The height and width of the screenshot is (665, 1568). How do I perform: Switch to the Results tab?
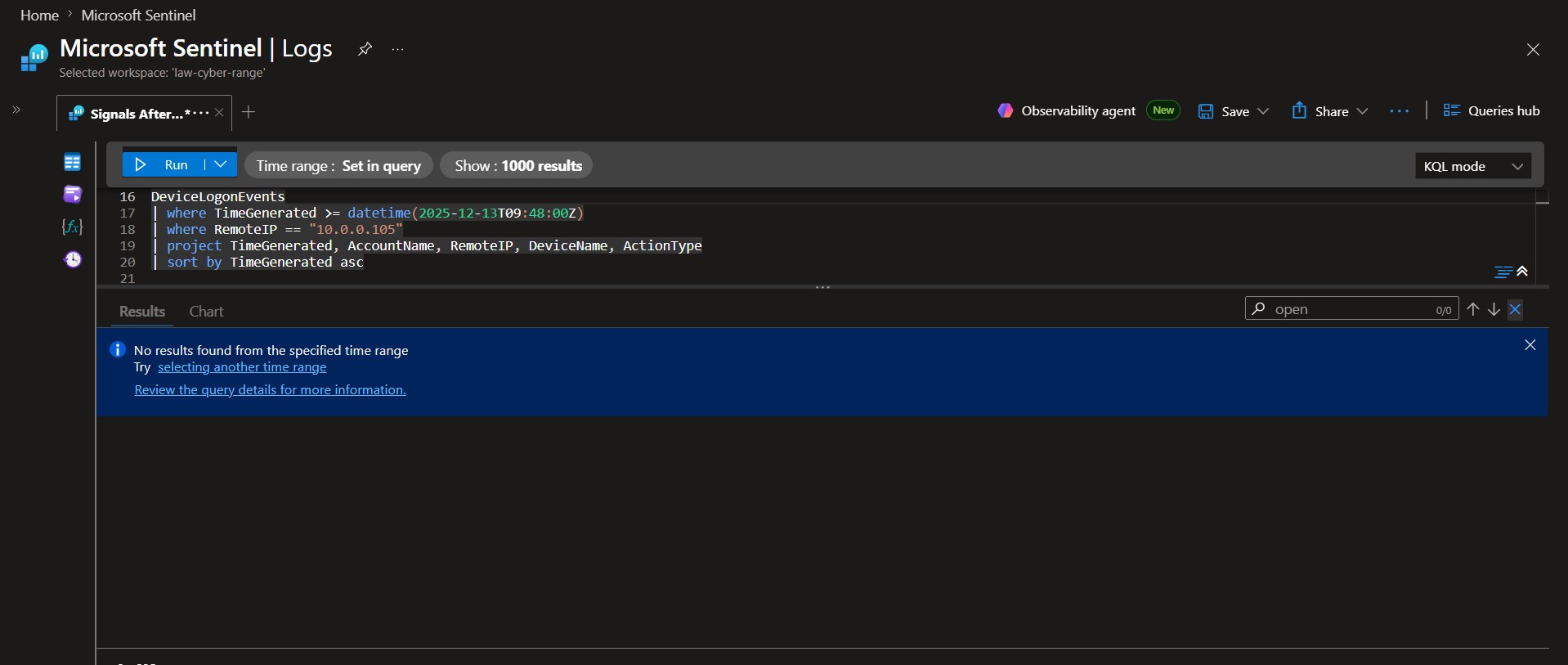pos(142,312)
